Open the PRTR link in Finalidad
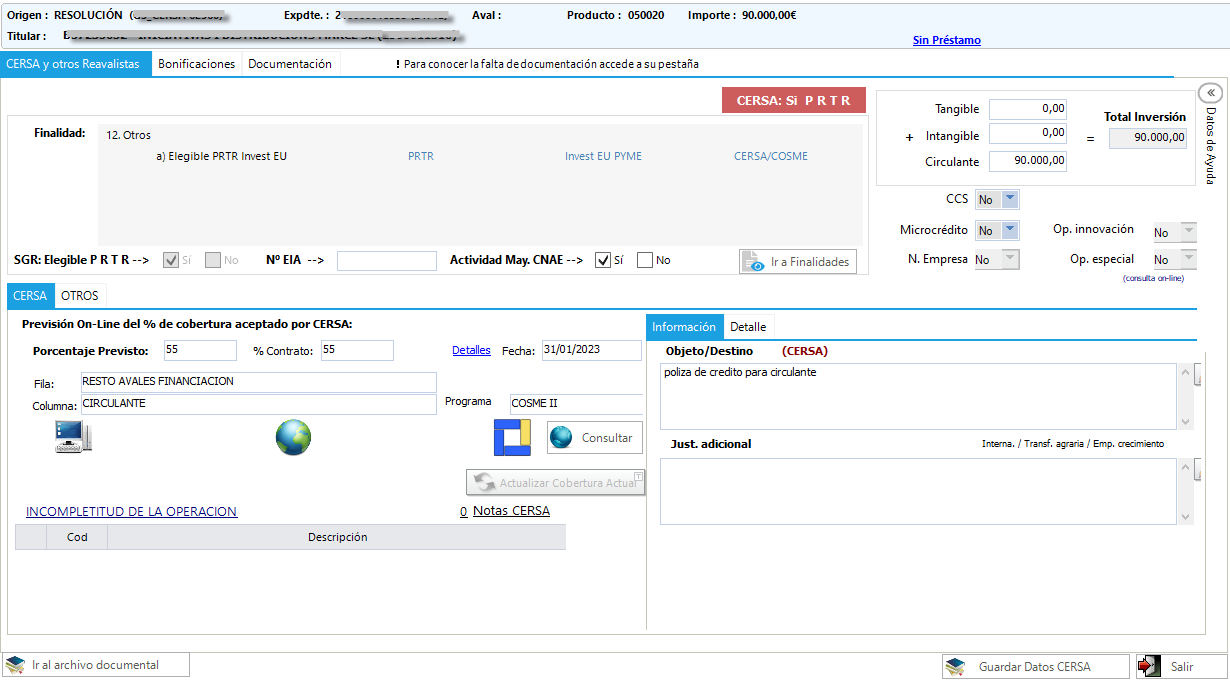1230x683 pixels. coord(421,156)
